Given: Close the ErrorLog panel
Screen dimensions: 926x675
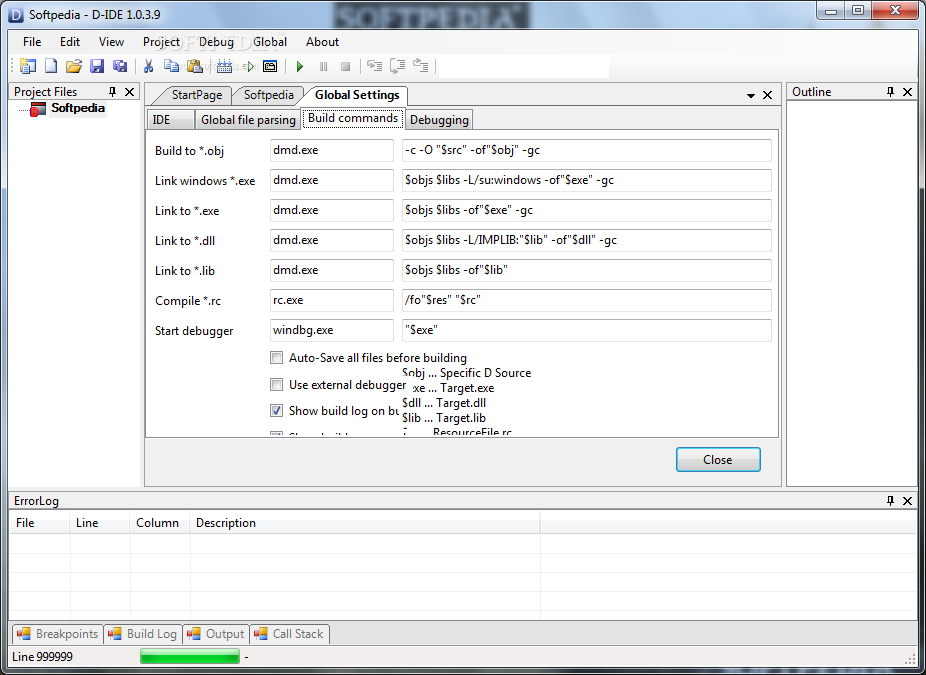Looking at the screenshot, I should [908, 501].
